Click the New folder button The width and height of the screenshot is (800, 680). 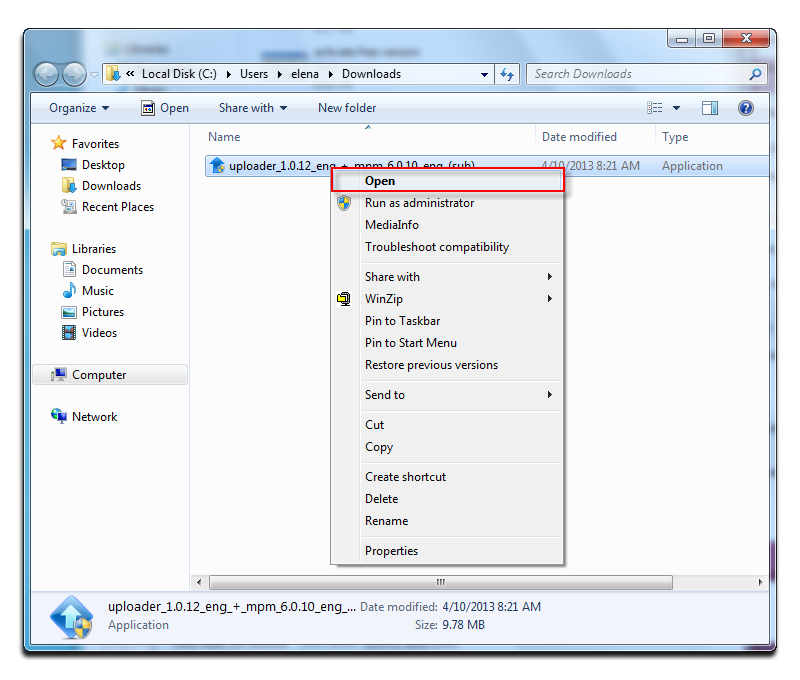(x=346, y=108)
